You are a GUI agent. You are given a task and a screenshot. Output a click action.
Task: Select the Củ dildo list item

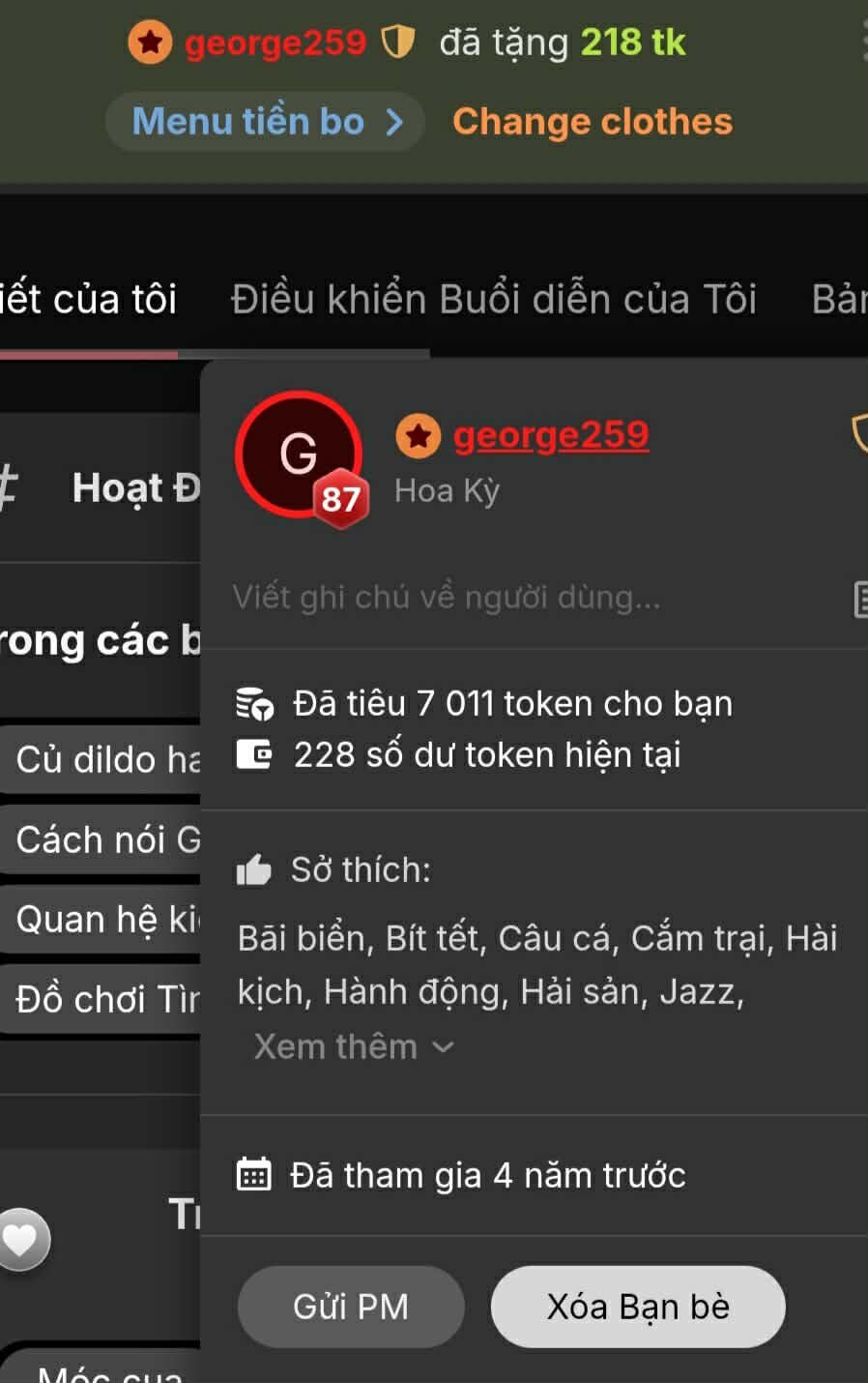tap(101, 759)
